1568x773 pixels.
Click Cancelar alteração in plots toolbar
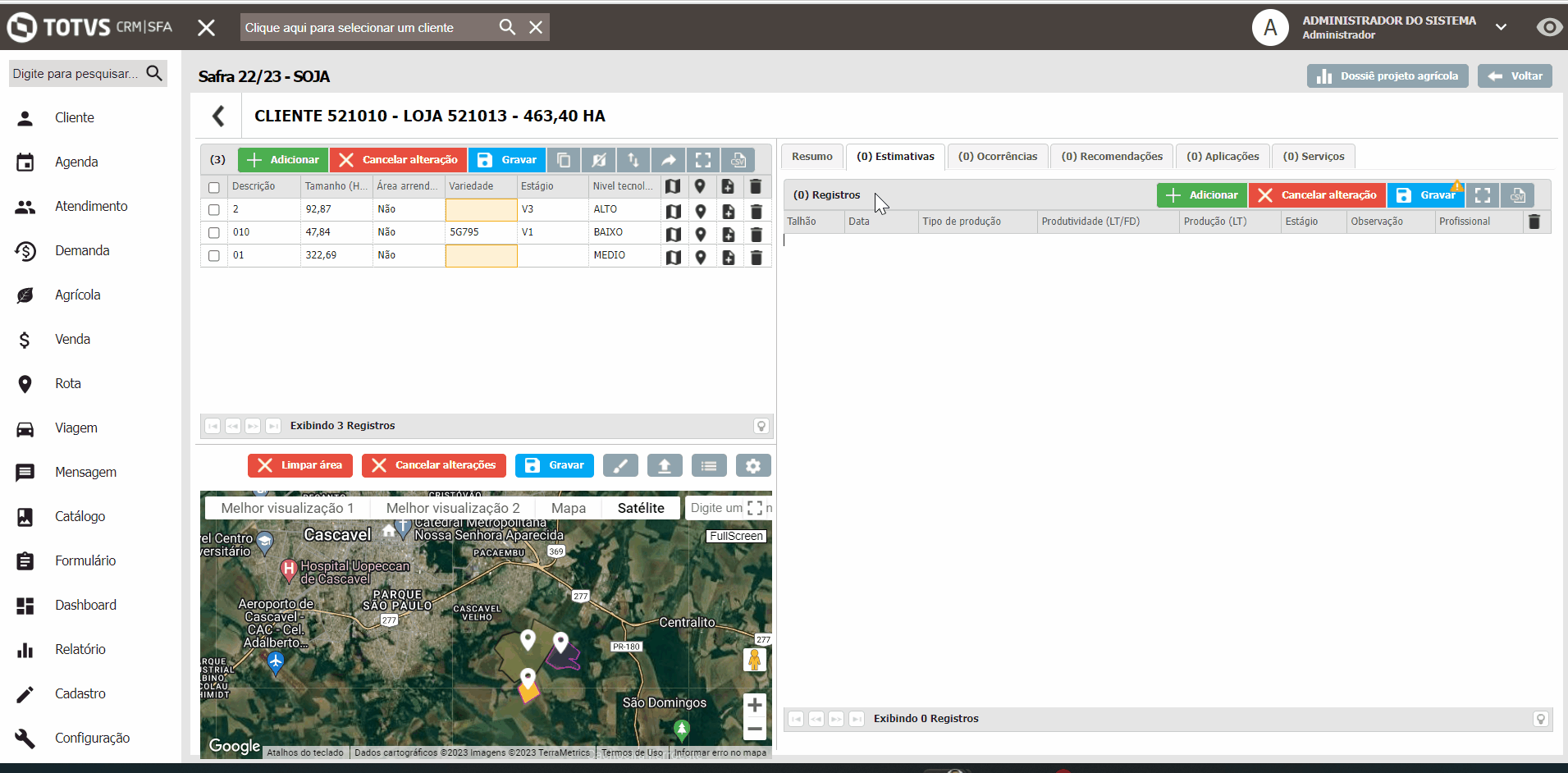399,160
